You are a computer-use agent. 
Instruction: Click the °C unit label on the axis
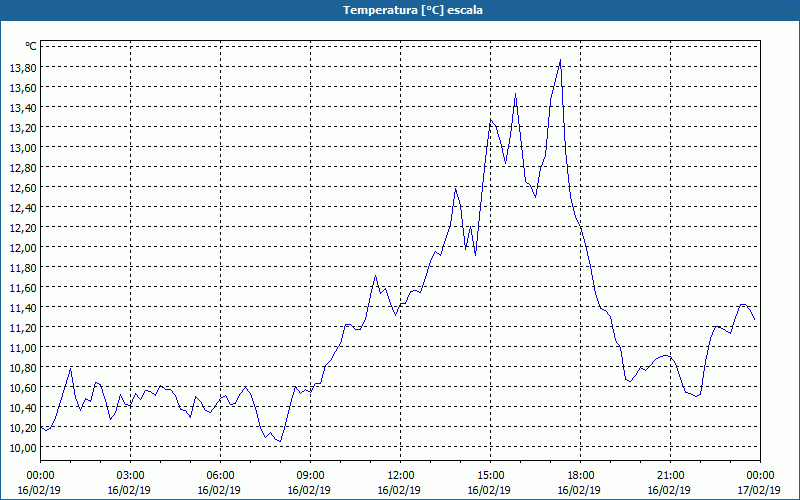click(31, 46)
